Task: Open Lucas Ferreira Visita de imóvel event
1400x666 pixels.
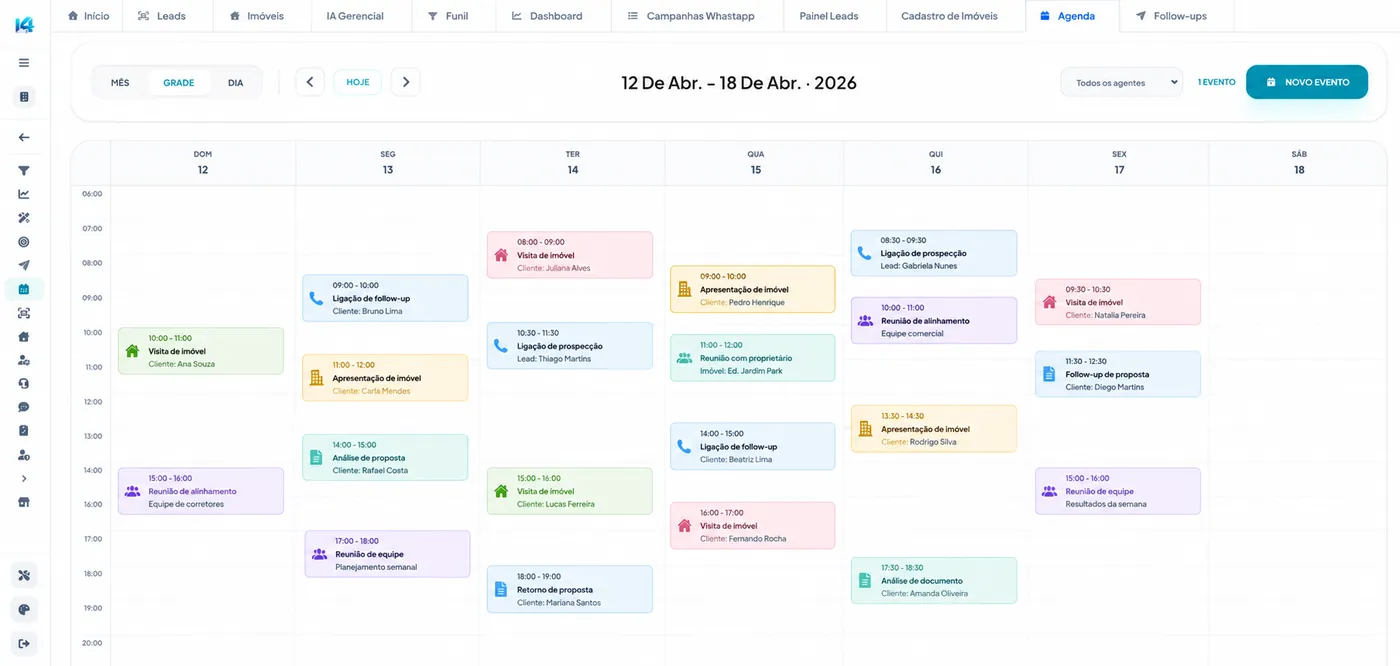Action: (x=570, y=491)
